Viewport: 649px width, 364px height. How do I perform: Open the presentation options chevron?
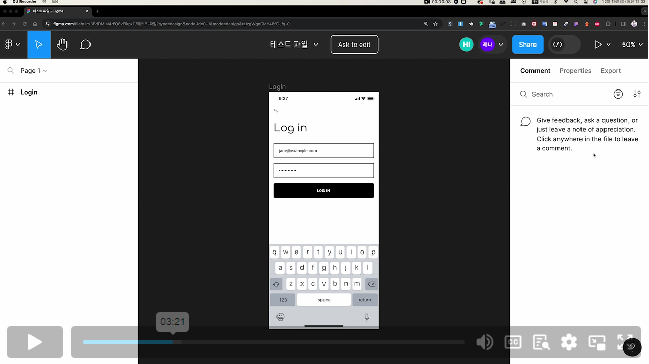click(608, 45)
